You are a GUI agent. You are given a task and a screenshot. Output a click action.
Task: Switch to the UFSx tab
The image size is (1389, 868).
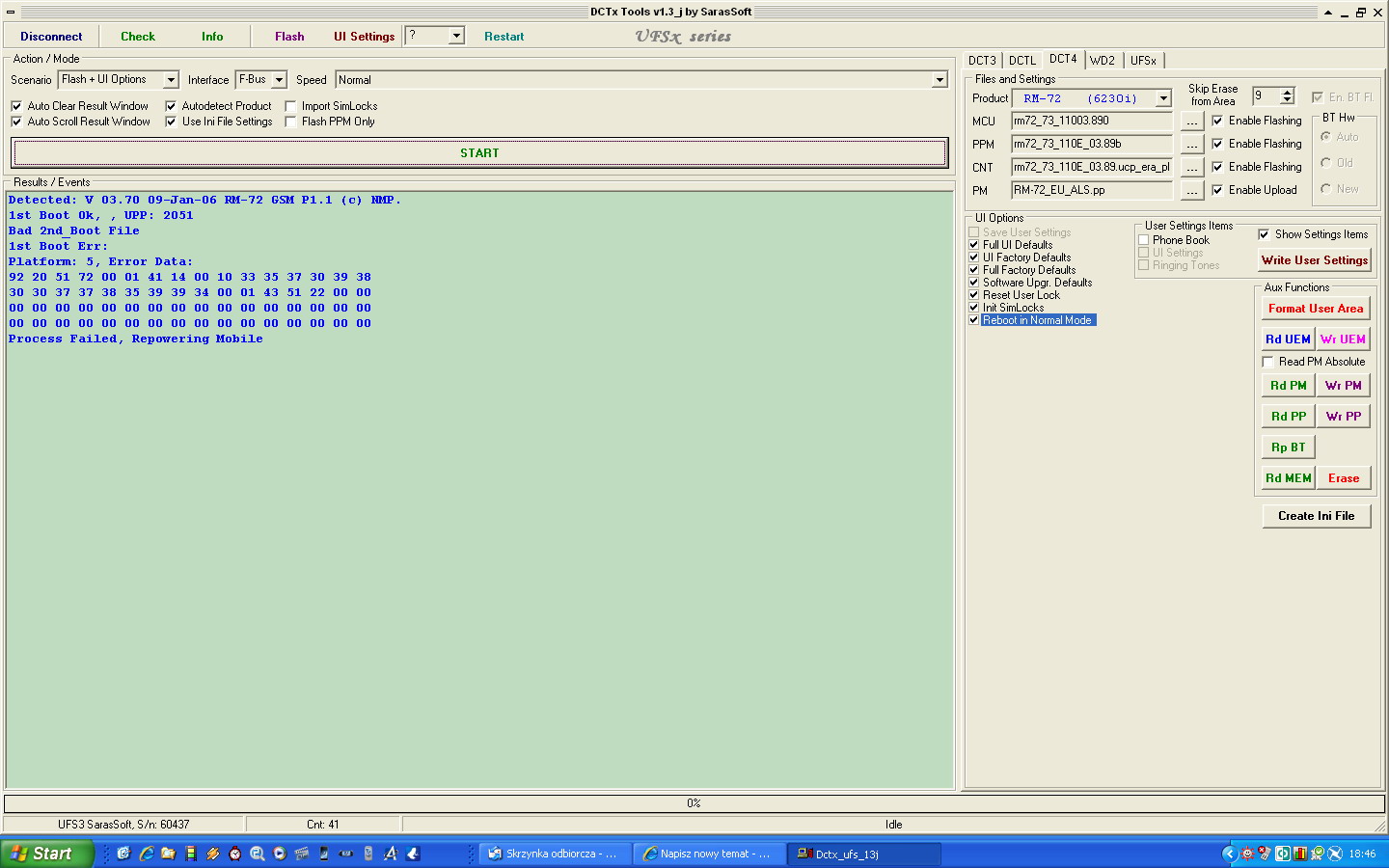pos(1143,61)
